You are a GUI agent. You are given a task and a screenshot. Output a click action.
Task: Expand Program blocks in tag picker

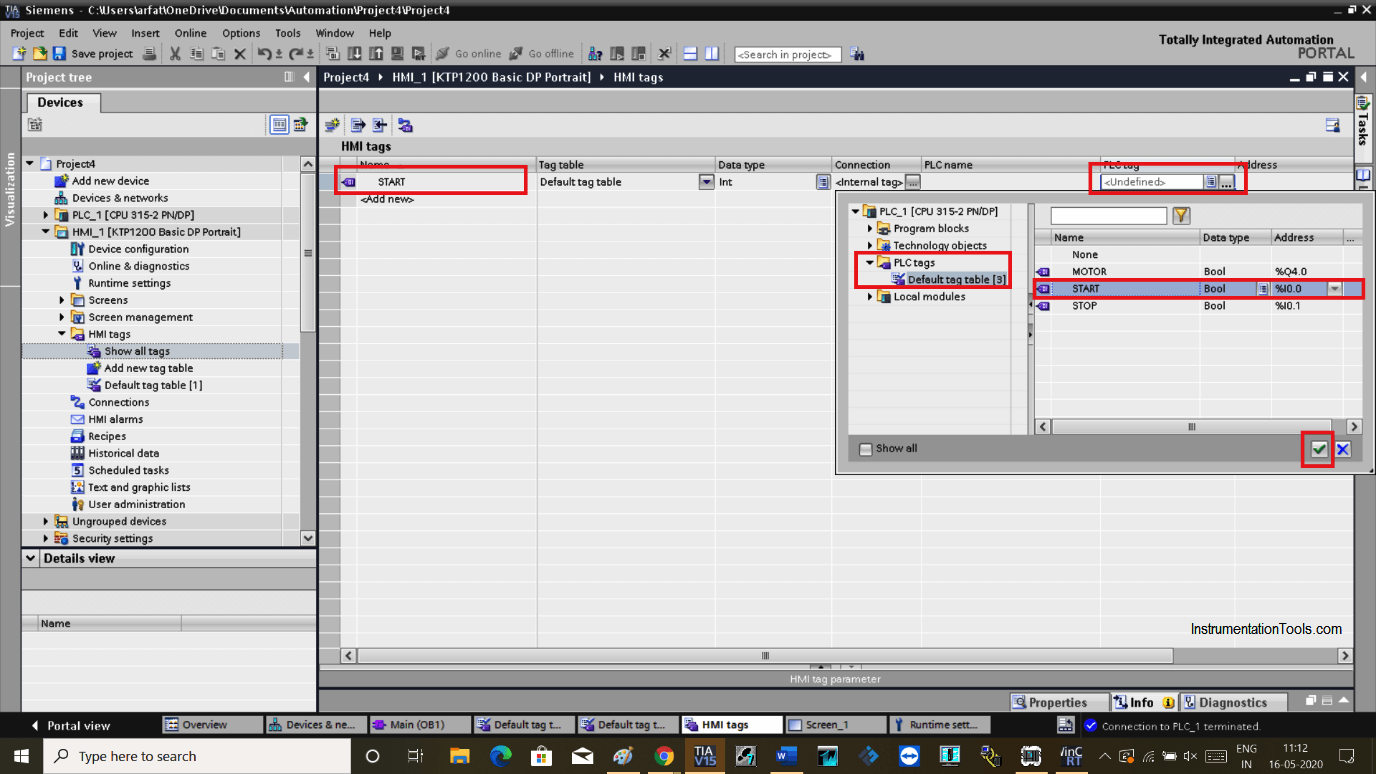click(870, 229)
